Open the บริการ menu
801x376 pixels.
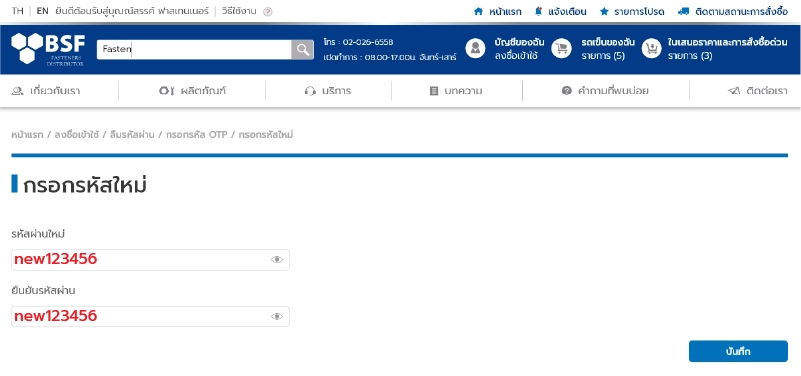point(336,91)
